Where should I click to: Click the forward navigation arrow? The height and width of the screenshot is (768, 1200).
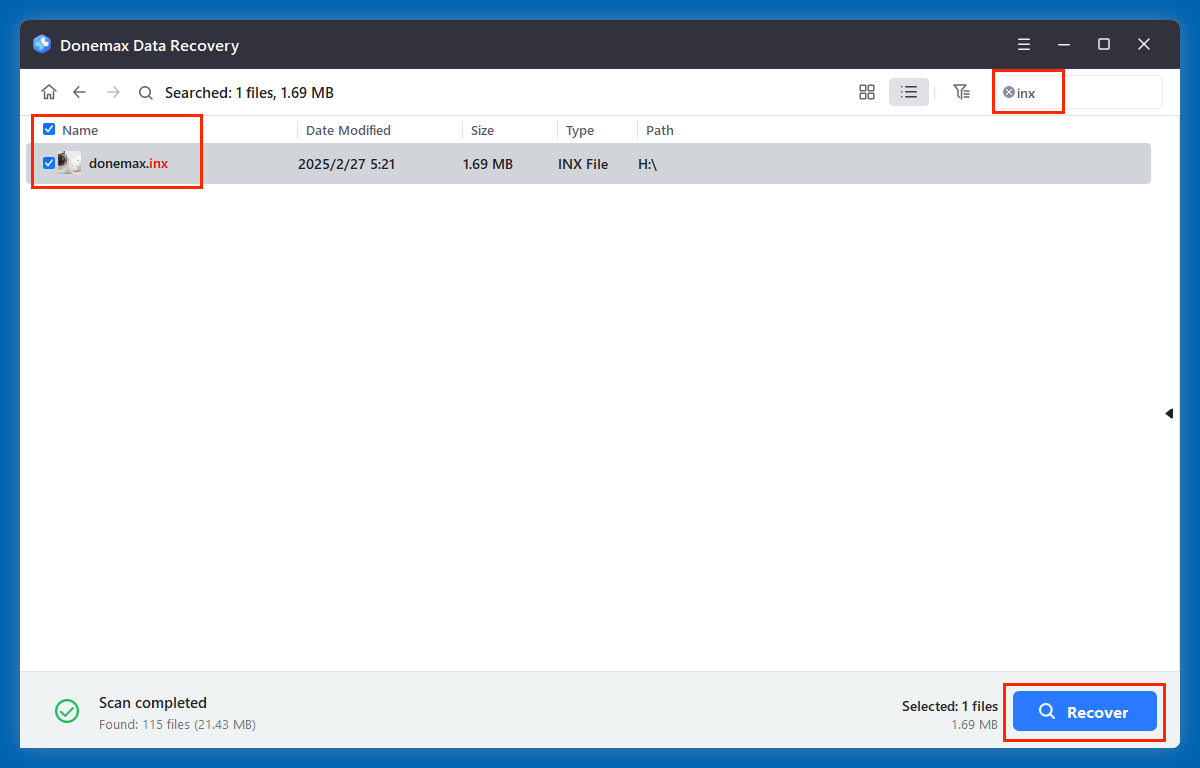pyautogui.click(x=112, y=91)
